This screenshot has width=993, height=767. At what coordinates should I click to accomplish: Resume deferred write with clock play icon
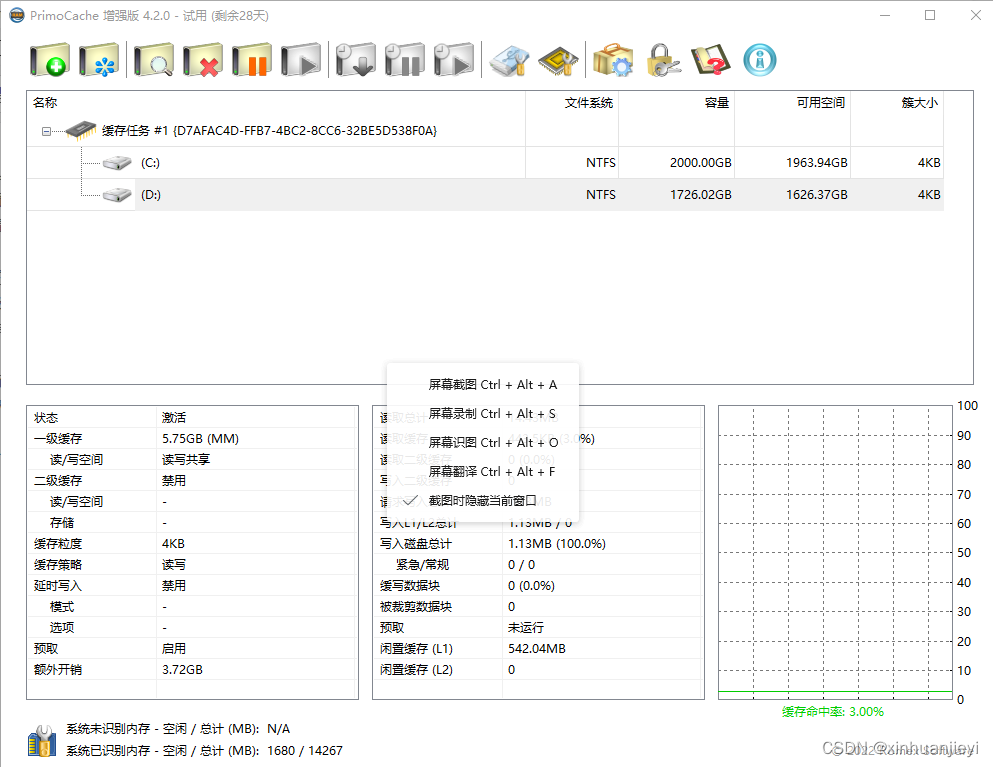(x=453, y=60)
